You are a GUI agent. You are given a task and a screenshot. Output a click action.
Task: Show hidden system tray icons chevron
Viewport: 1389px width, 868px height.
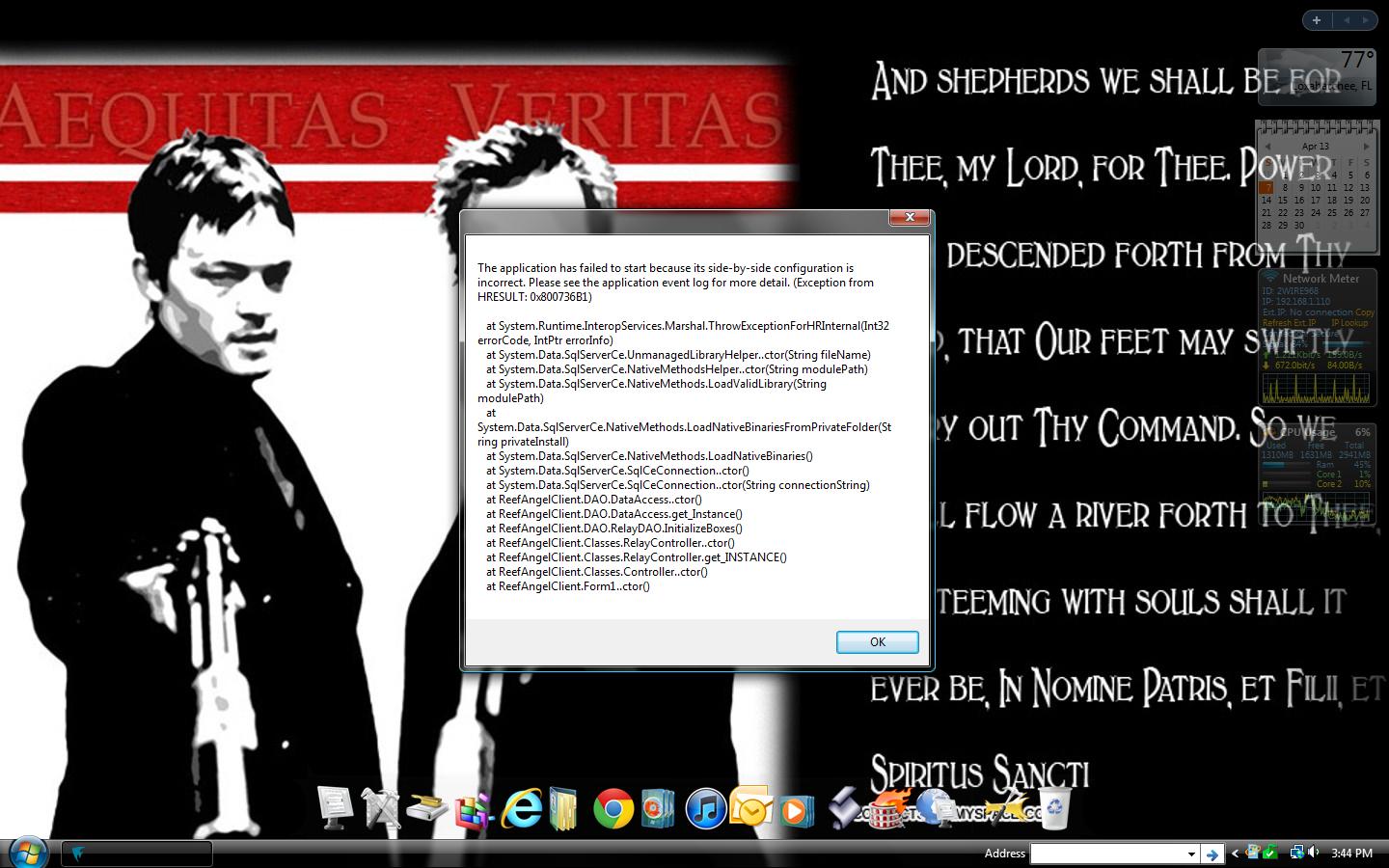click(x=1235, y=854)
